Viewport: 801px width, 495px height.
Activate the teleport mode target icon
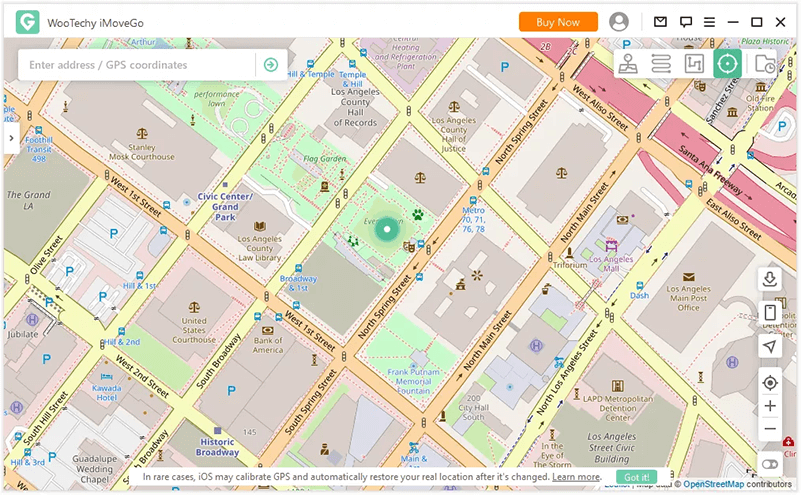coord(728,64)
